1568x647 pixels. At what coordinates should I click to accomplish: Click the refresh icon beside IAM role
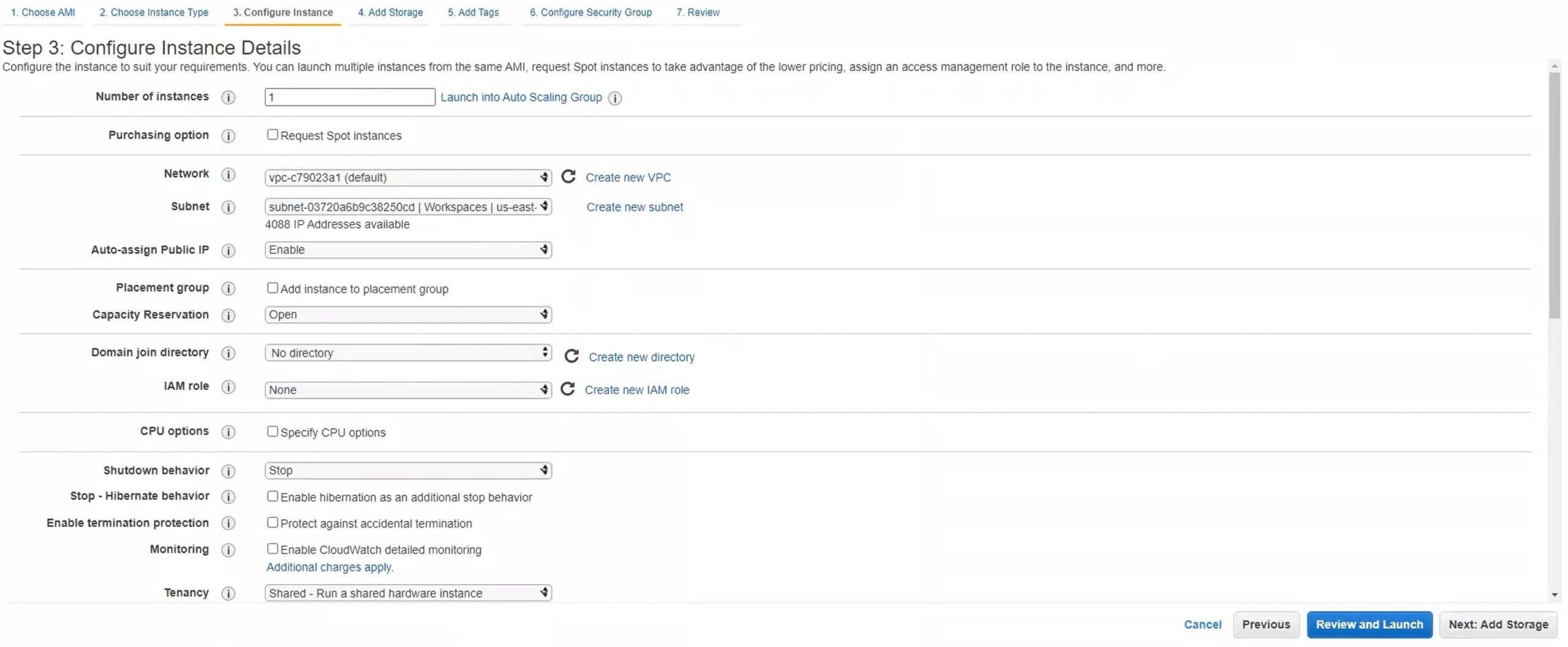pos(568,389)
